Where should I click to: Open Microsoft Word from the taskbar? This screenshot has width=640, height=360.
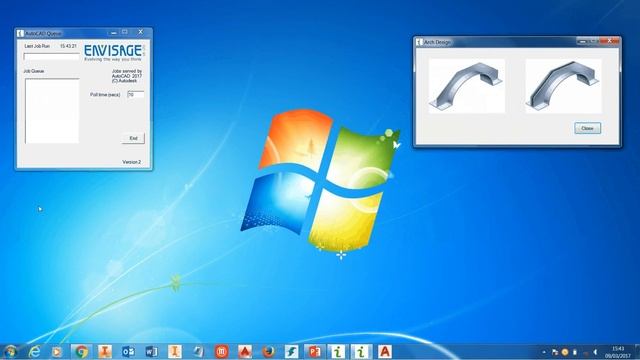tap(151, 351)
